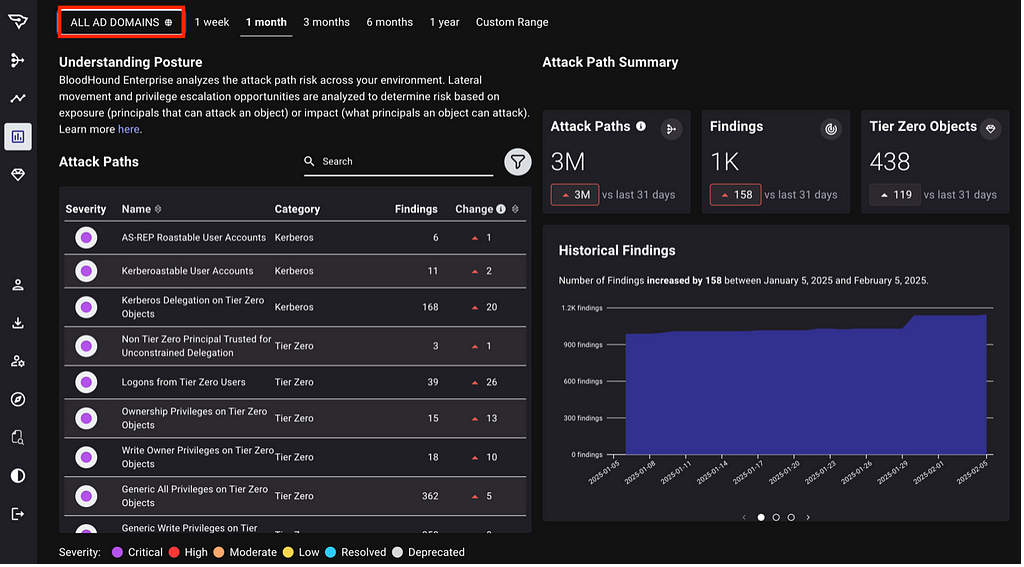Image resolution: width=1024 pixels, height=567 pixels.
Task: Open Kerberos Delegation on Tier Zero Objects row
Action: 295,307
